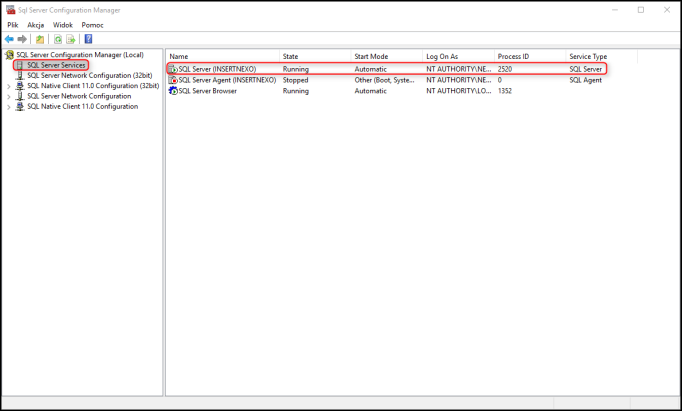Click the gray Forward arrow in toolbar
Image resolution: width=682 pixels, height=411 pixels.
coord(22,39)
